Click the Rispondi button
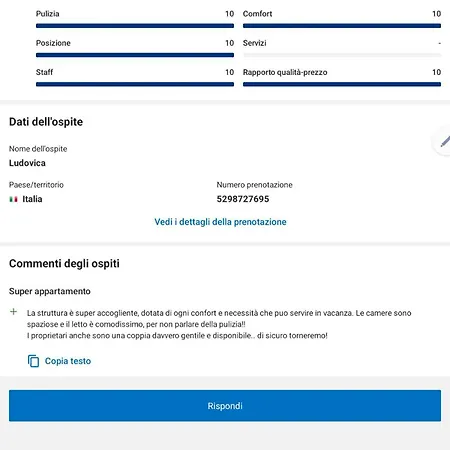This screenshot has height=450, width=450. point(225,406)
